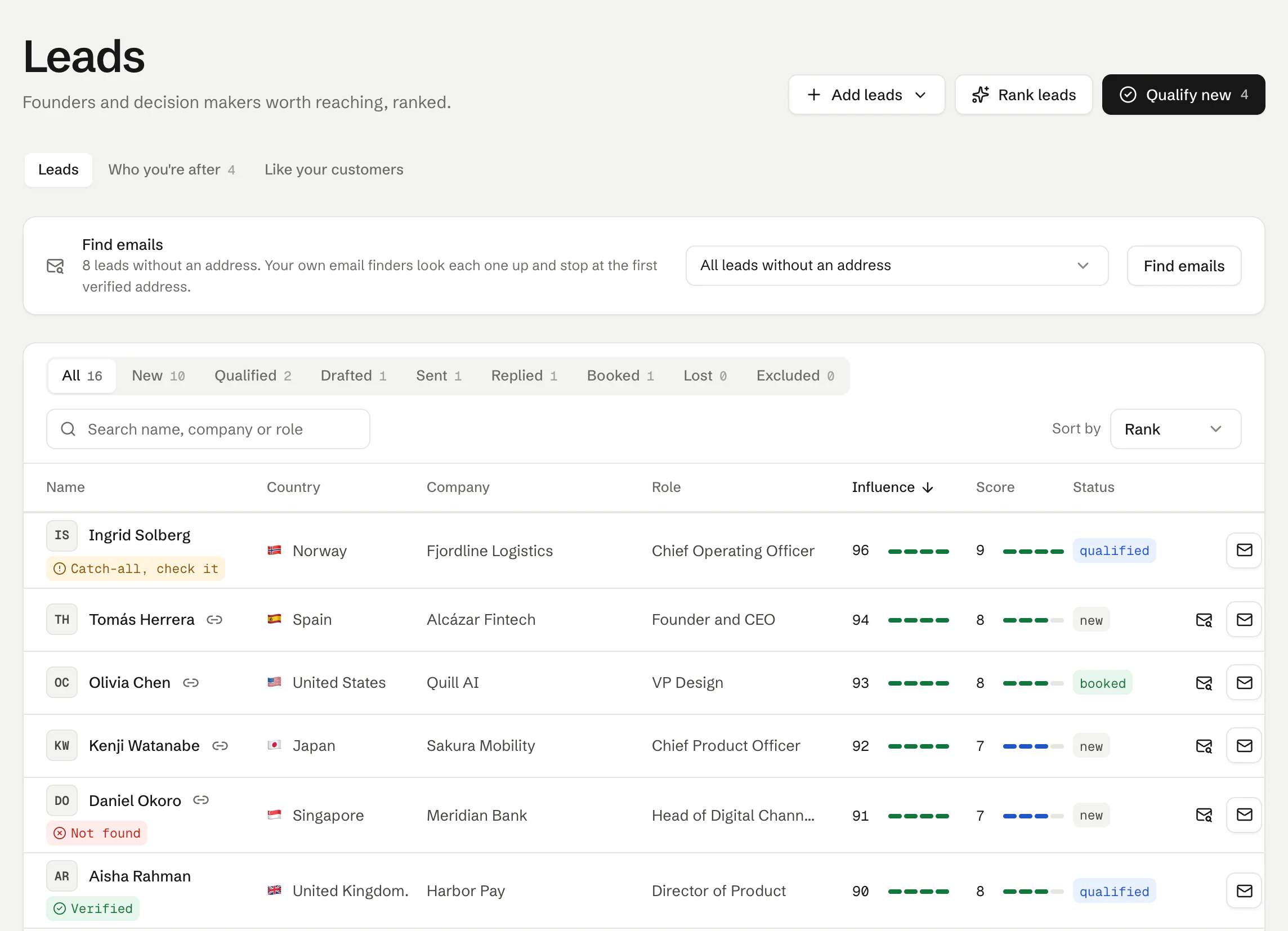Open the All leads without an address dropdown

(897, 266)
